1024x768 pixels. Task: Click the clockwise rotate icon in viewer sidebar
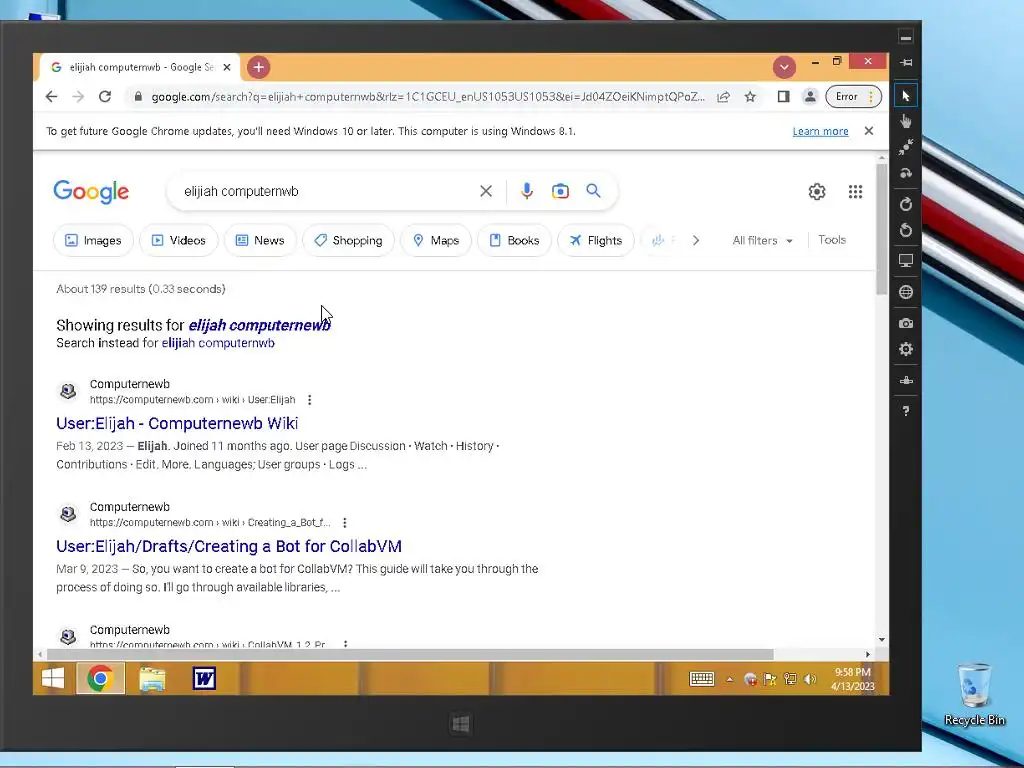[x=906, y=204]
